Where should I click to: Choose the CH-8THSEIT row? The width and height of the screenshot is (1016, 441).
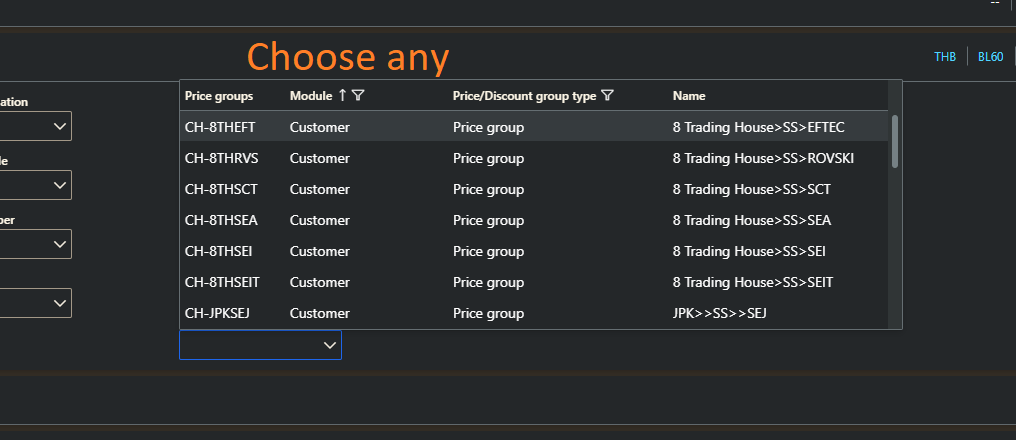[x=534, y=282]
